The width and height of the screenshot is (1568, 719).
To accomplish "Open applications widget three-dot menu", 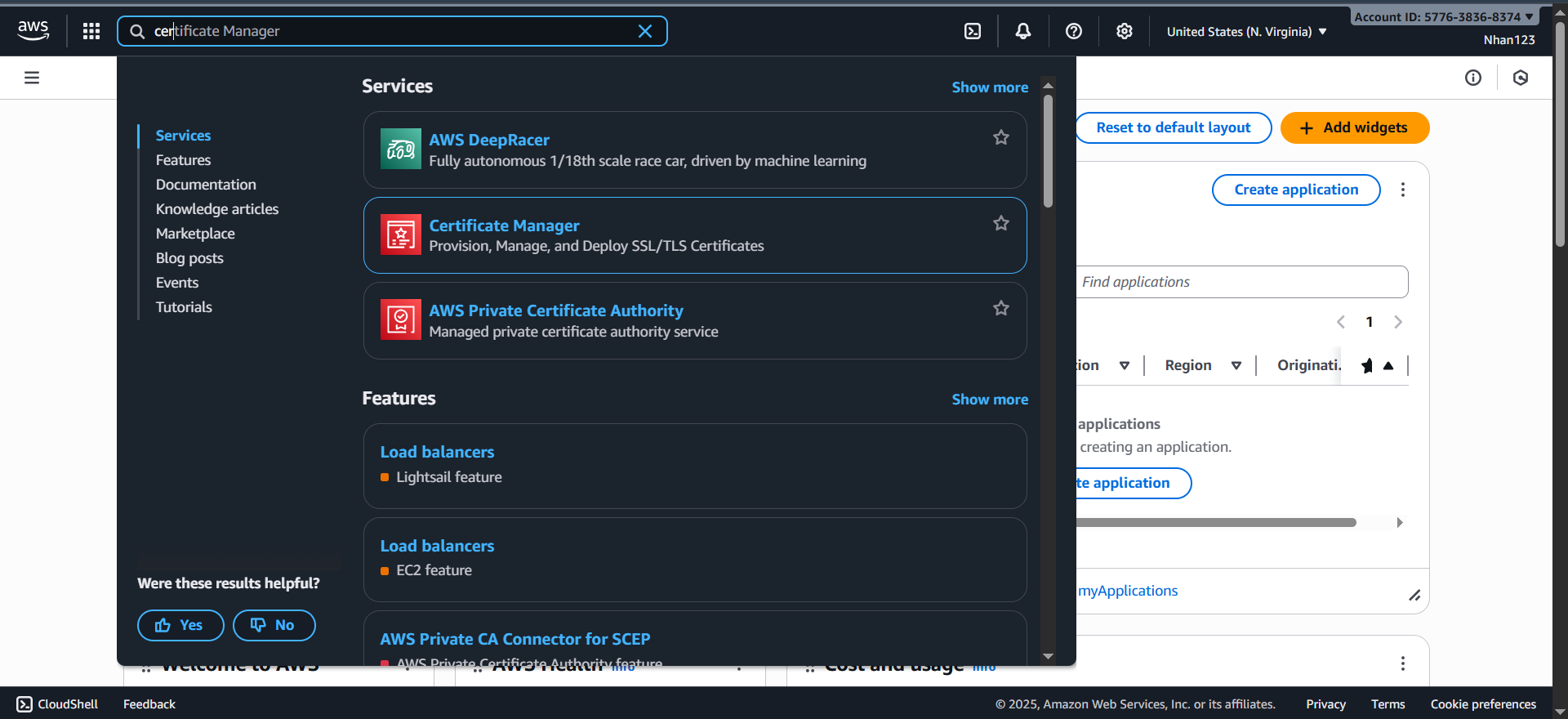I will [x=1403, y=190].
